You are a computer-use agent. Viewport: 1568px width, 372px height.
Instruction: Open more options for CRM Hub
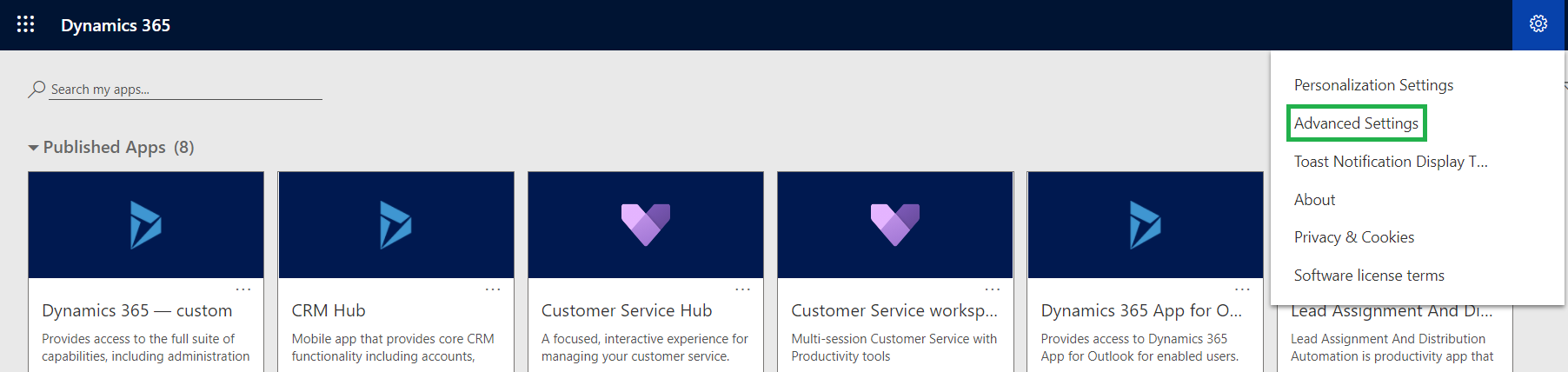pos(493,289)
